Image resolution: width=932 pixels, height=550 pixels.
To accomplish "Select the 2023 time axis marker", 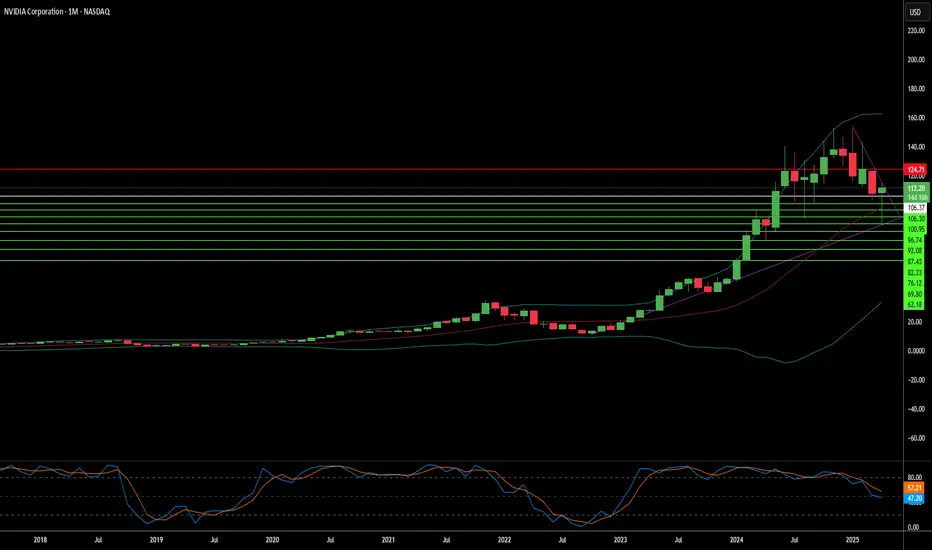I will (x=620, y=540).
